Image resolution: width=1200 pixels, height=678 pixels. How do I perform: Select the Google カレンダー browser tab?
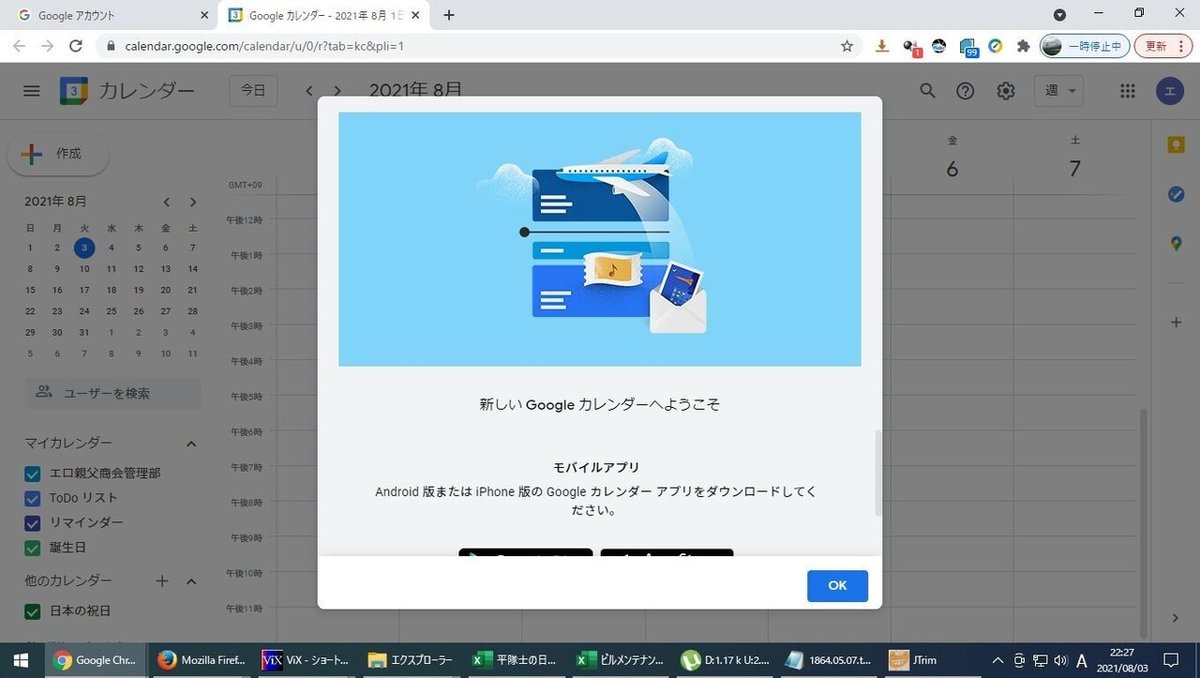310,15
